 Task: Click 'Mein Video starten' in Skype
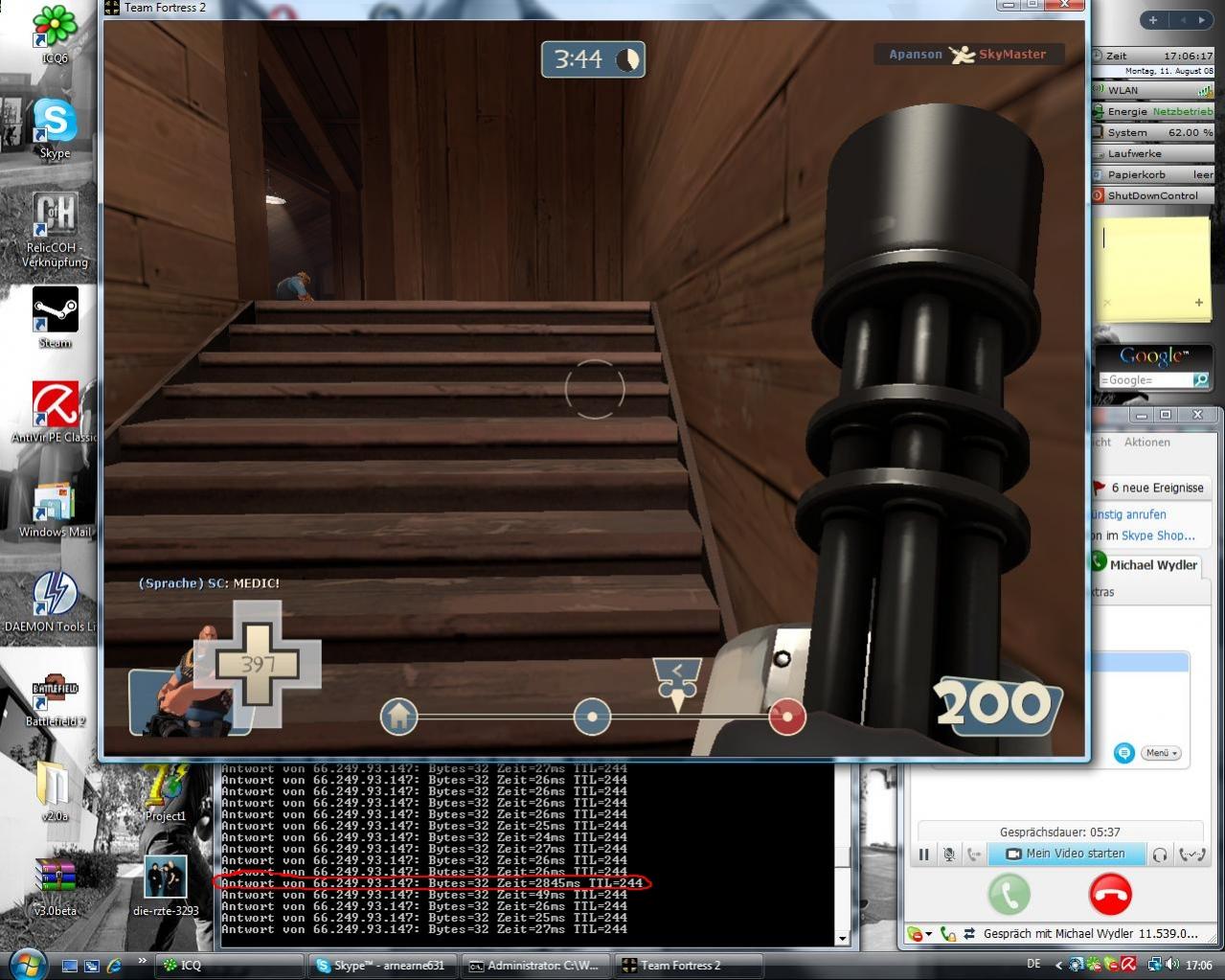(1065, 854)
